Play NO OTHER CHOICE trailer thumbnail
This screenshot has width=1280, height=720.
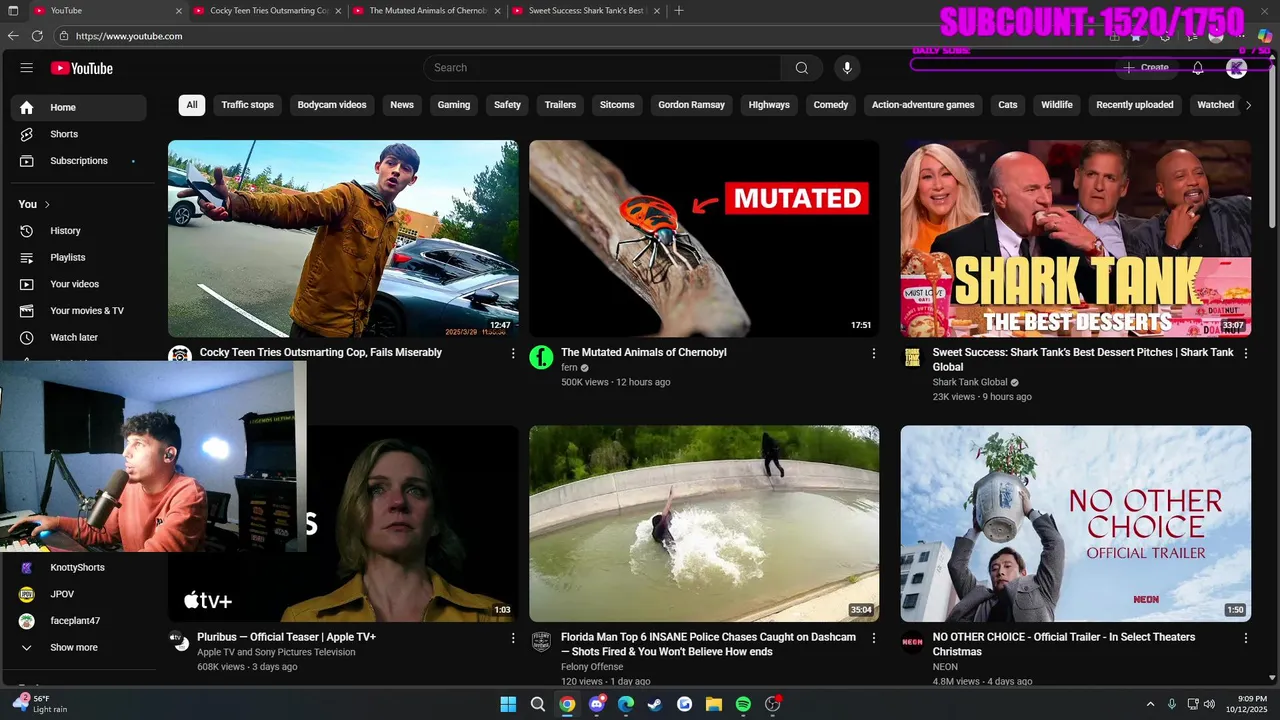pyautogui.click(x=1076, y=524)
